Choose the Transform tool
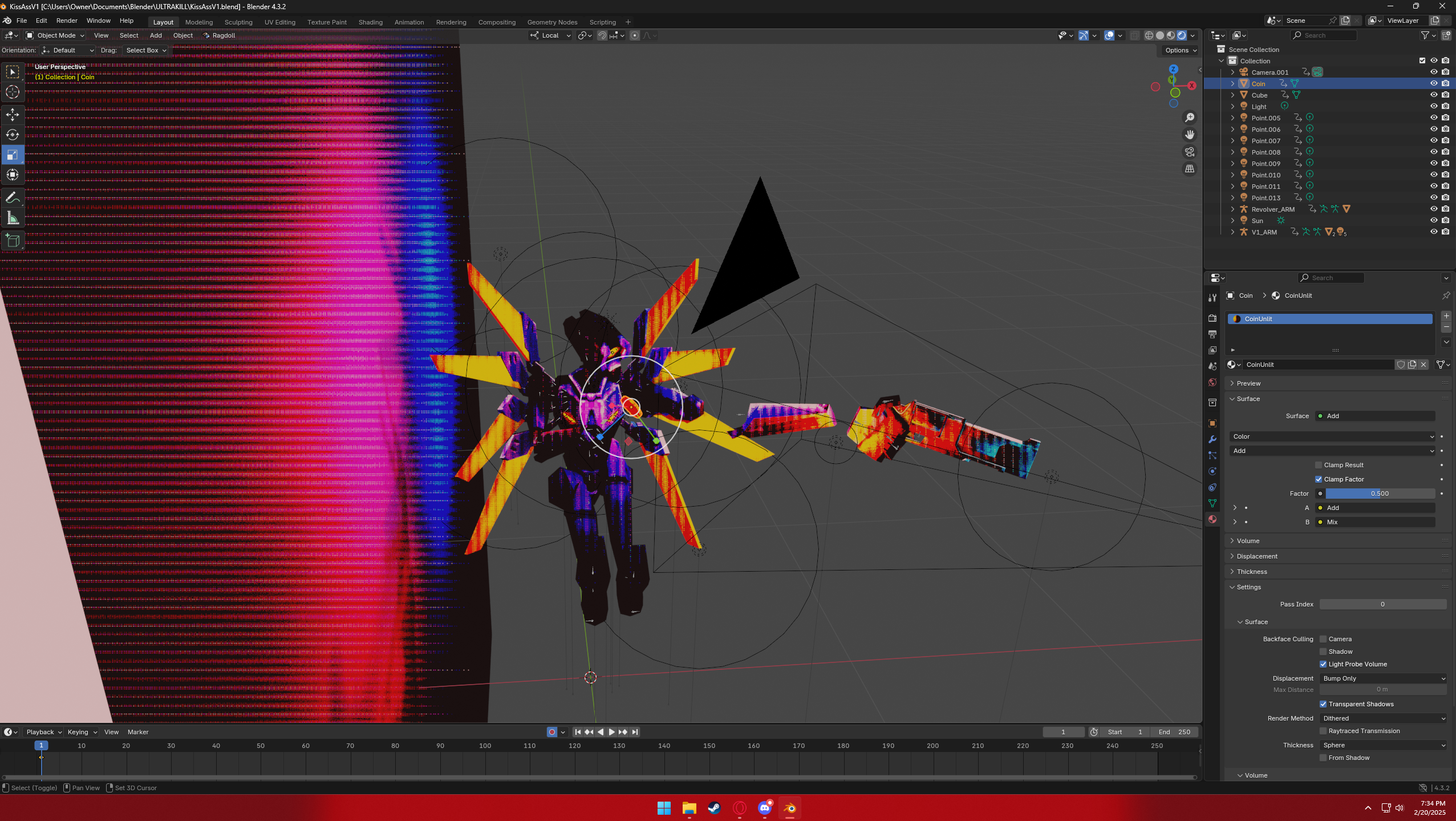The height and width of the screenshot is (821, 1456). click(13, 175)
